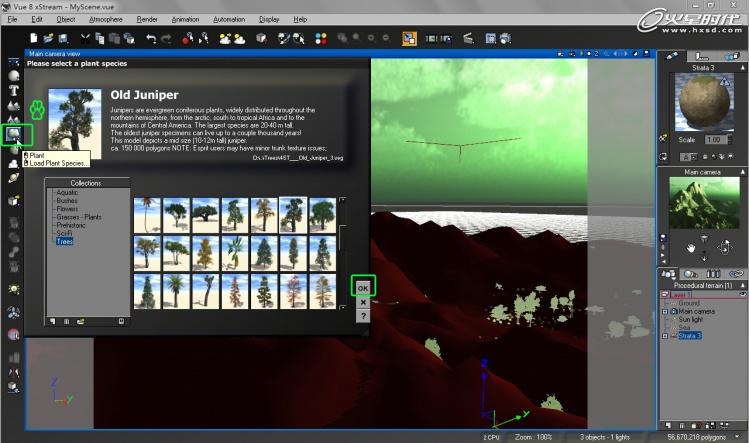Select the Trees collection
Viewport: 749px width, 443px height.
(x=64, y=241)
